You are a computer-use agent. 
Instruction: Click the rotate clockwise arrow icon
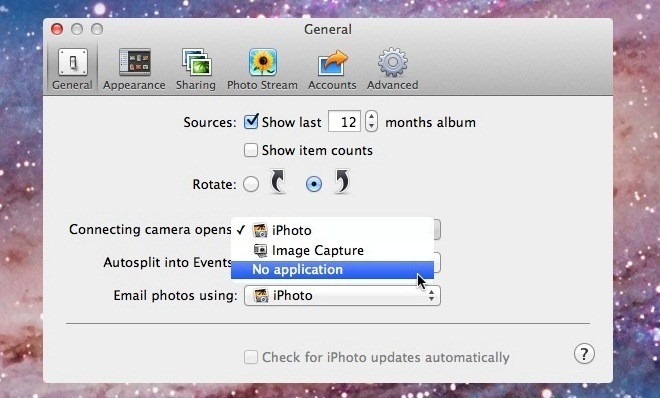[342, 182]
